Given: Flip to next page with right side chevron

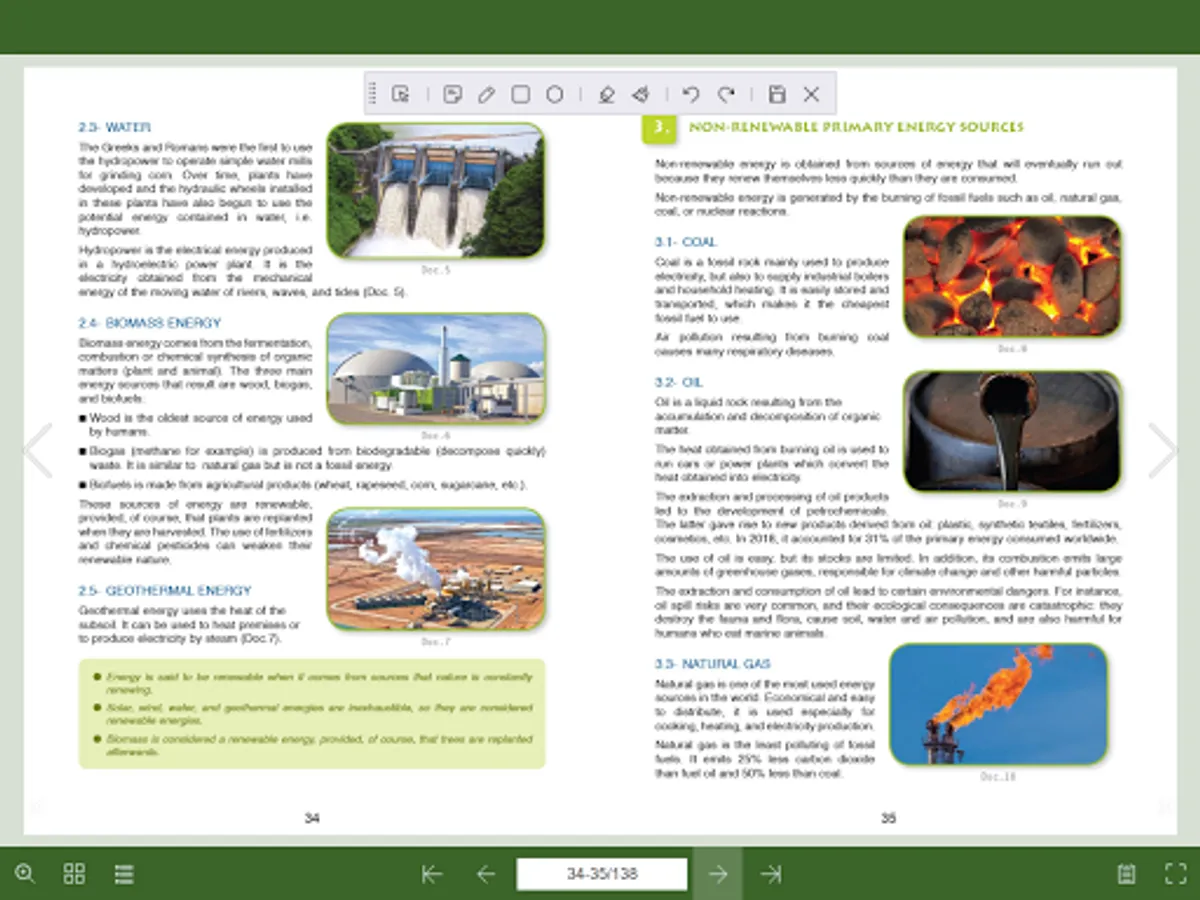Looking at the screenshot, I should coord(1163,450).
